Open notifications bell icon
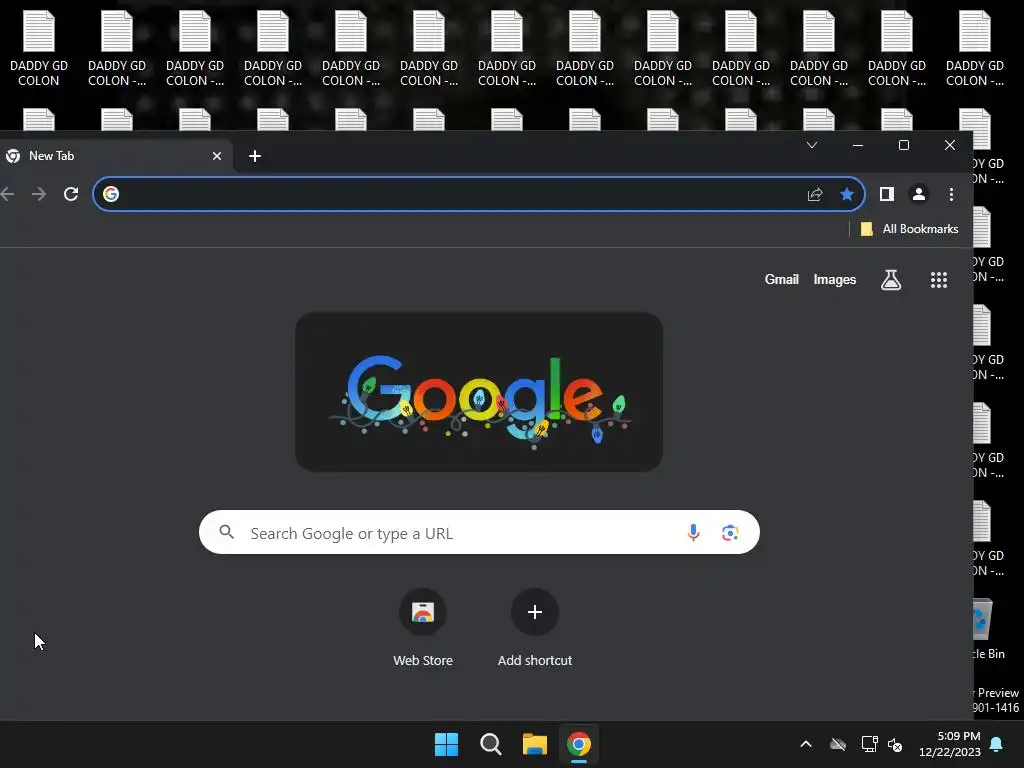The height and width of the screenshot is (768, 1024). point(997,744)
